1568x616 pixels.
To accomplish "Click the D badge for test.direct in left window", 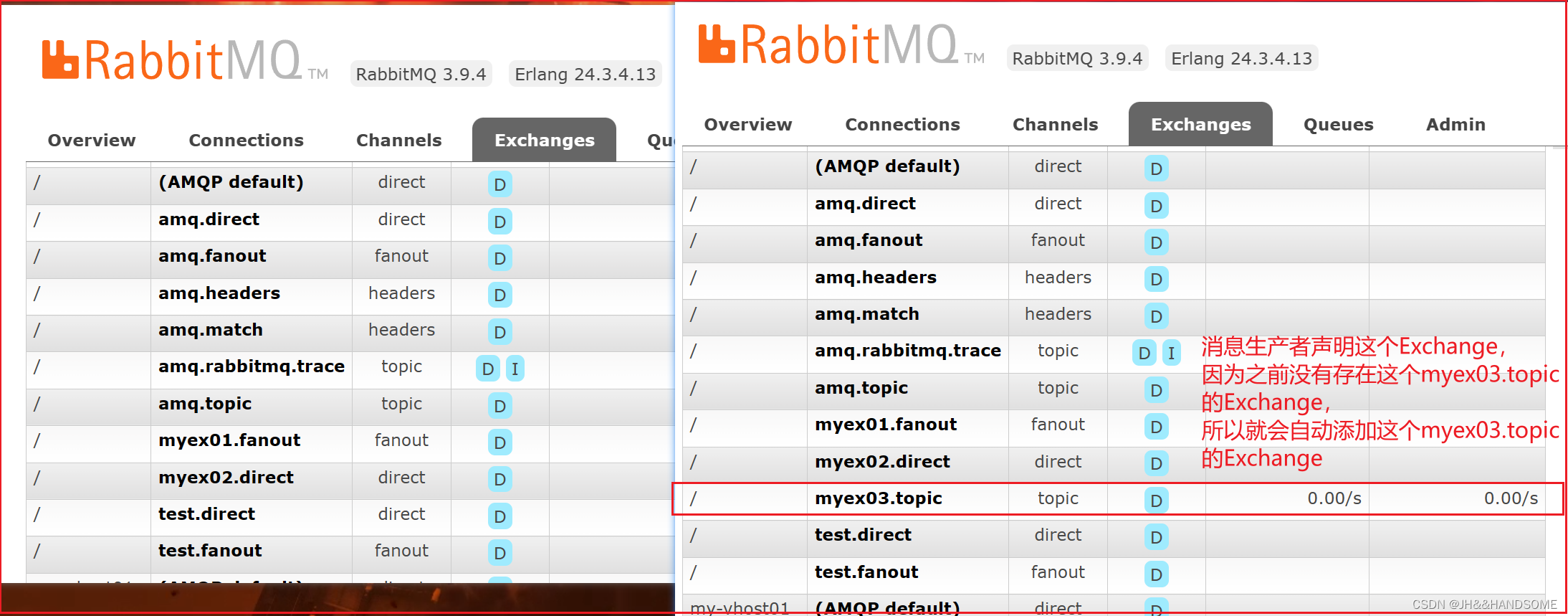I will click(x=500, y=516).
